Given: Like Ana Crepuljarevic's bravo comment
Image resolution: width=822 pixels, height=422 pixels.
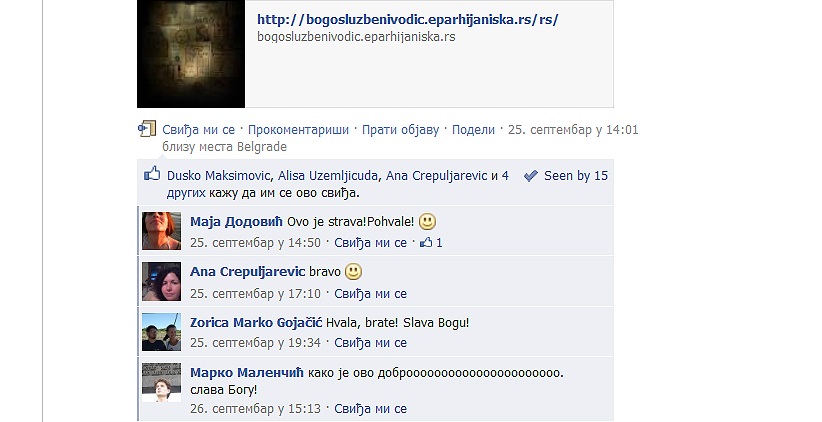Looking at the screenshot, I should point(371,294).
